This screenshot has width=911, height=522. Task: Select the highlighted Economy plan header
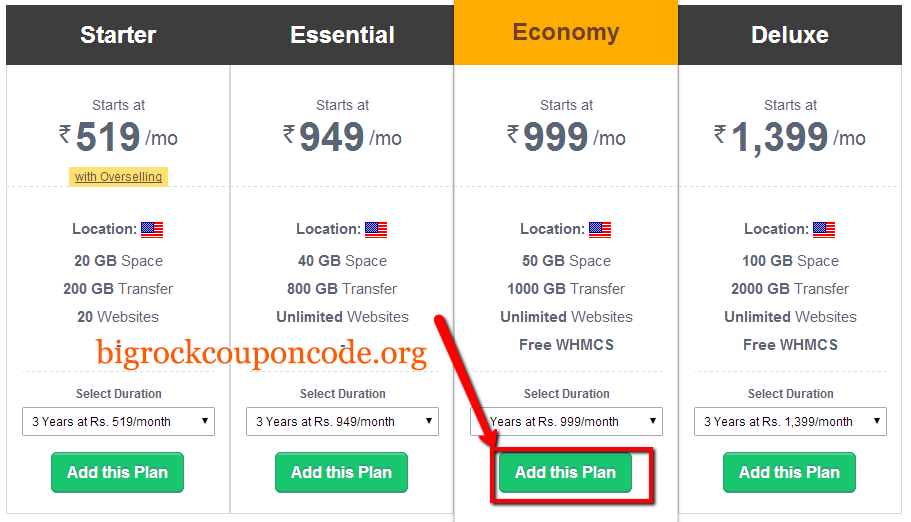(x=566, y=33)
